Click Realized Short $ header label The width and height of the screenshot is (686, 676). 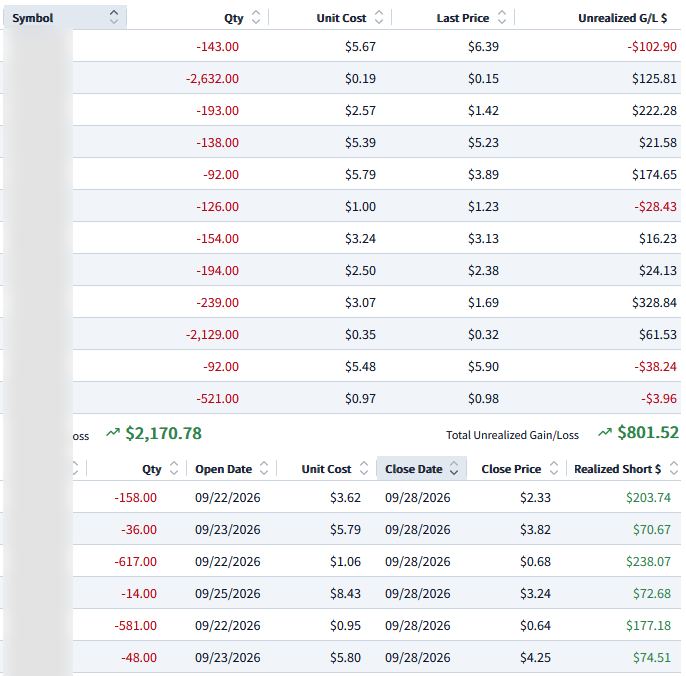point(617,469)
